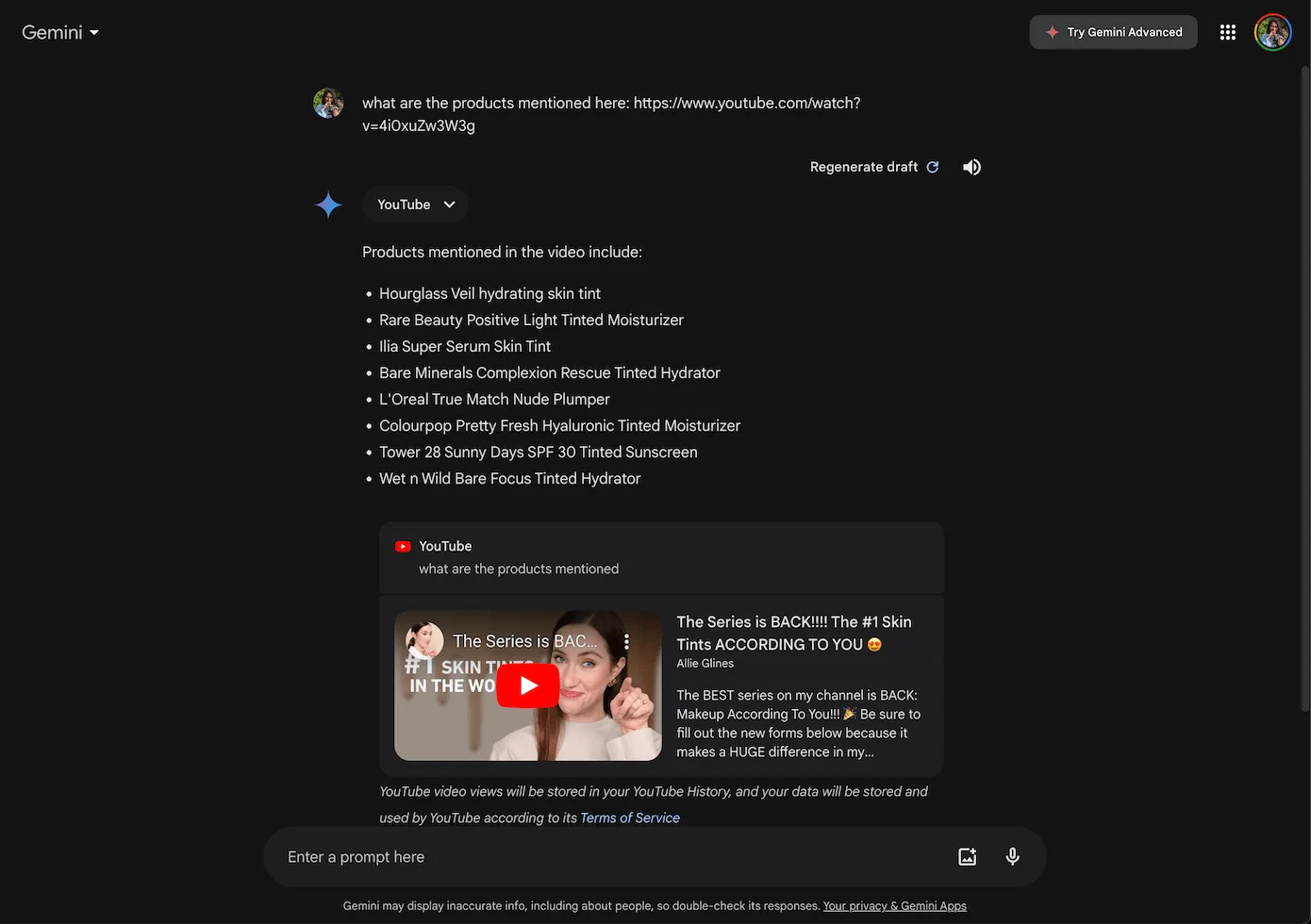Screen dimensions: 1311x924
Task: Click the Regenerate draft text button
Action: tap(863, 167)
